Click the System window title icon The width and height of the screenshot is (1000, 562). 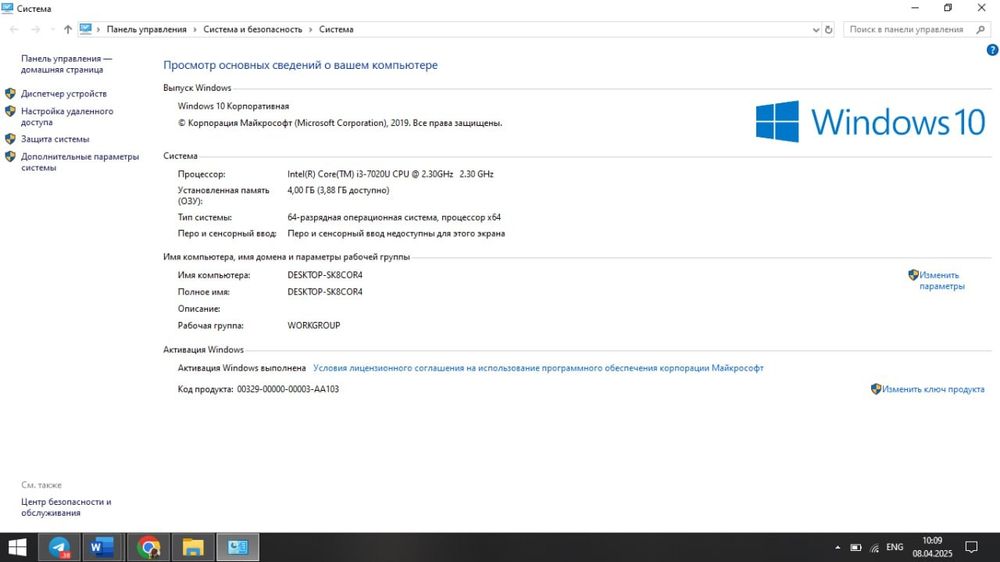[x=8, y=8]
